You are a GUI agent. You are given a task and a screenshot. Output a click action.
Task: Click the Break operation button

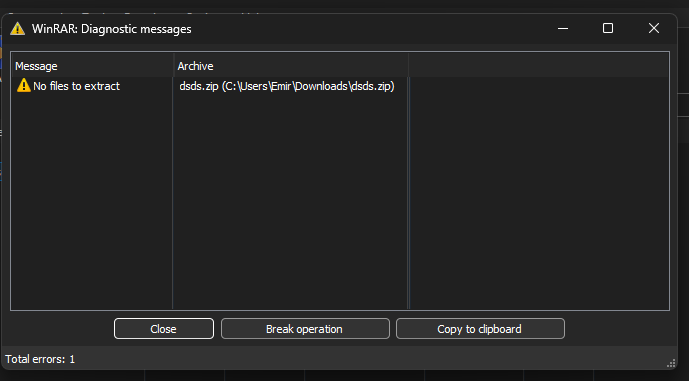coord(305,329)
